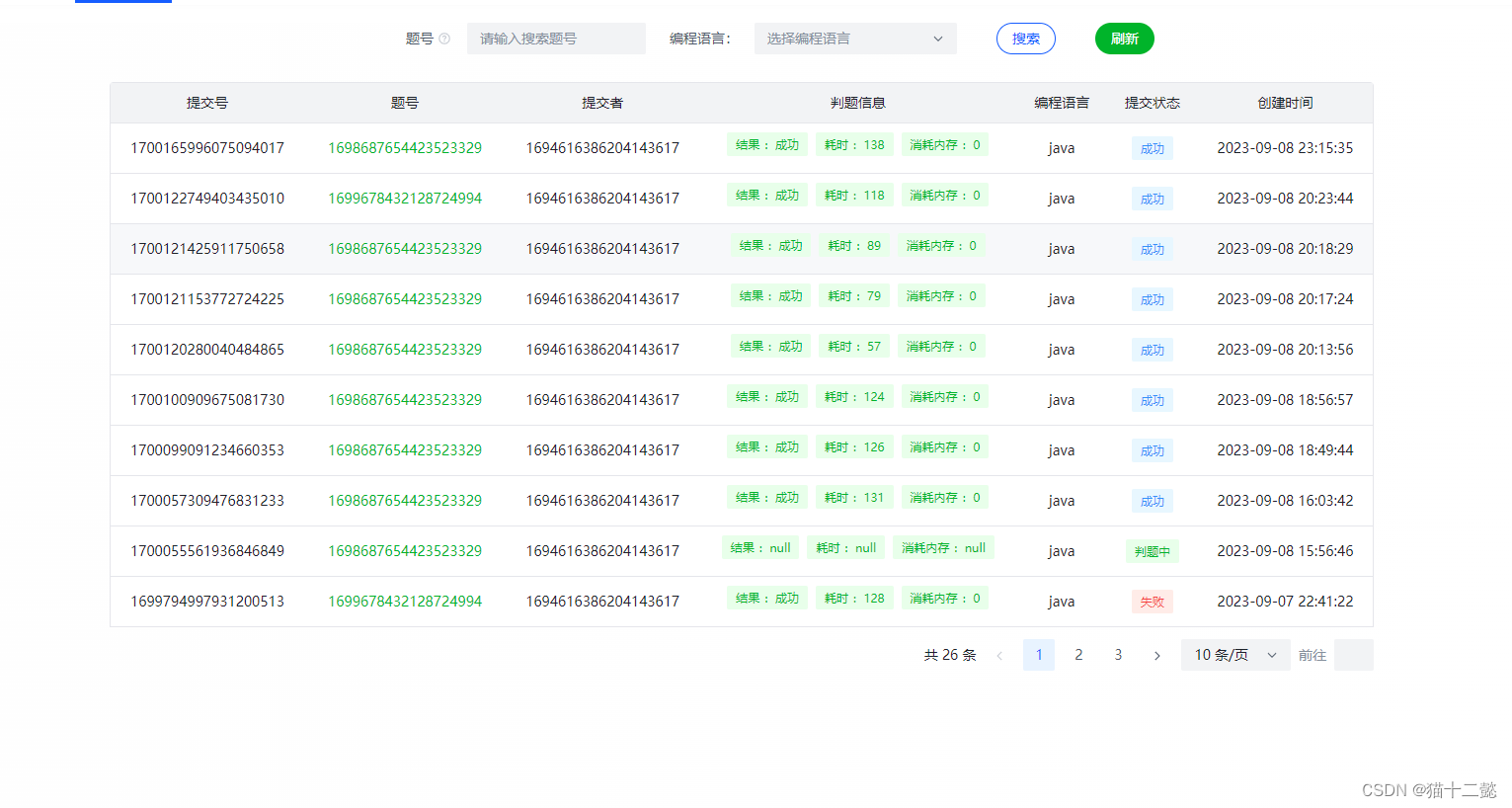Click timestamp 2023-09-07 22:41:22
The width and height of the screenshot is (1512, 808).
pyautogui.click(x=1285, y=602)
